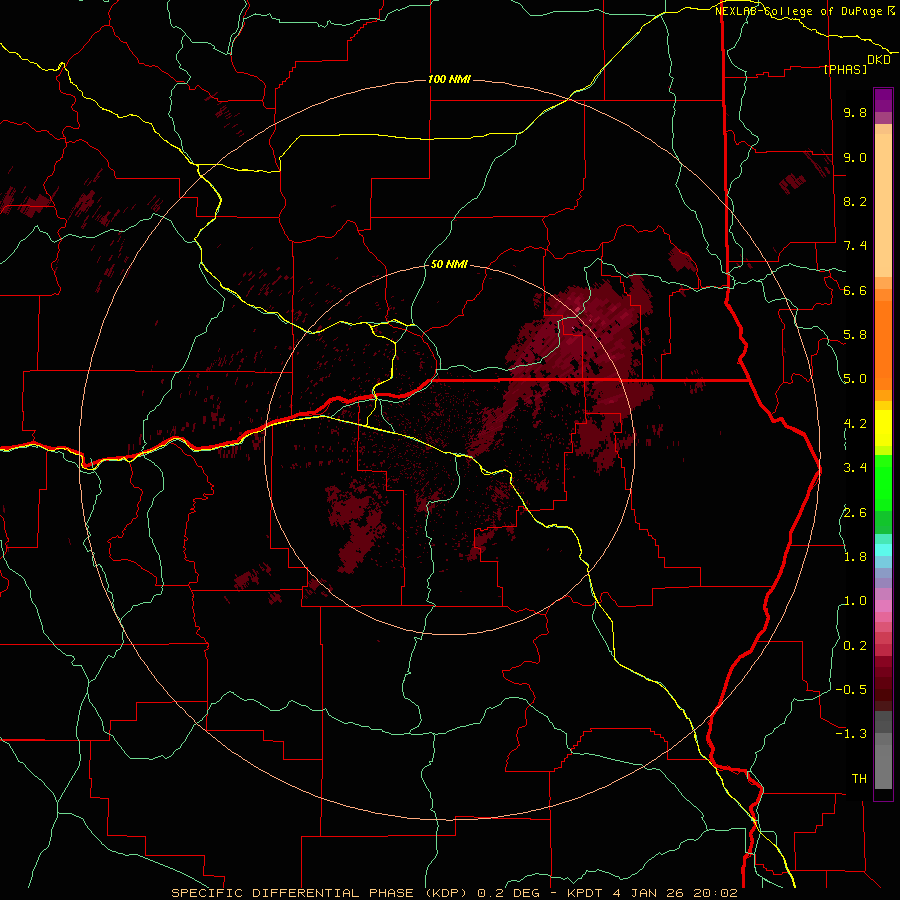Click the purple swatch at the color bar top
Image resolution: width=900 pixels, height=900 pixels.
[883, 100]
